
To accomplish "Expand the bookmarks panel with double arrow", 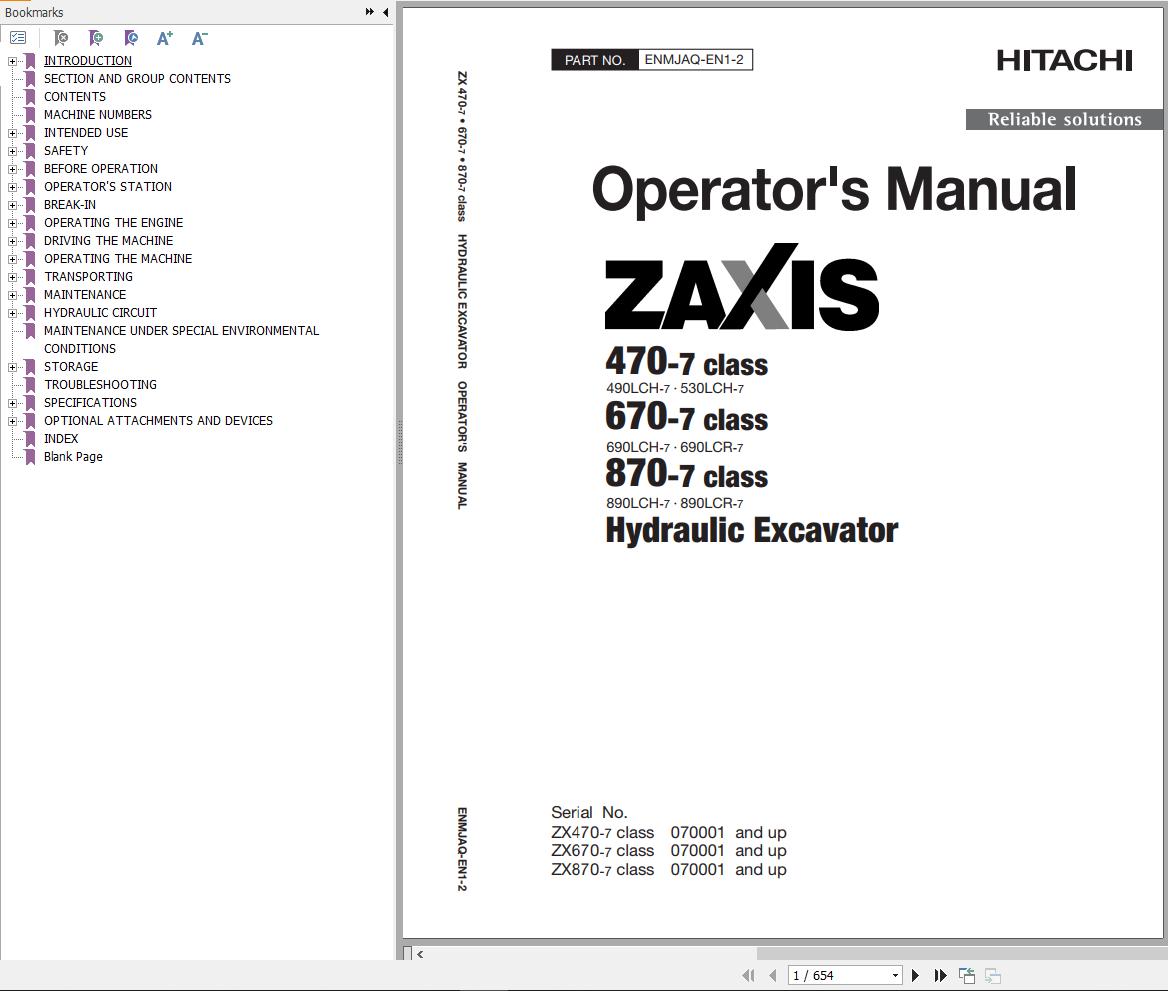I will pyautogui.click(x=369, y=12).
